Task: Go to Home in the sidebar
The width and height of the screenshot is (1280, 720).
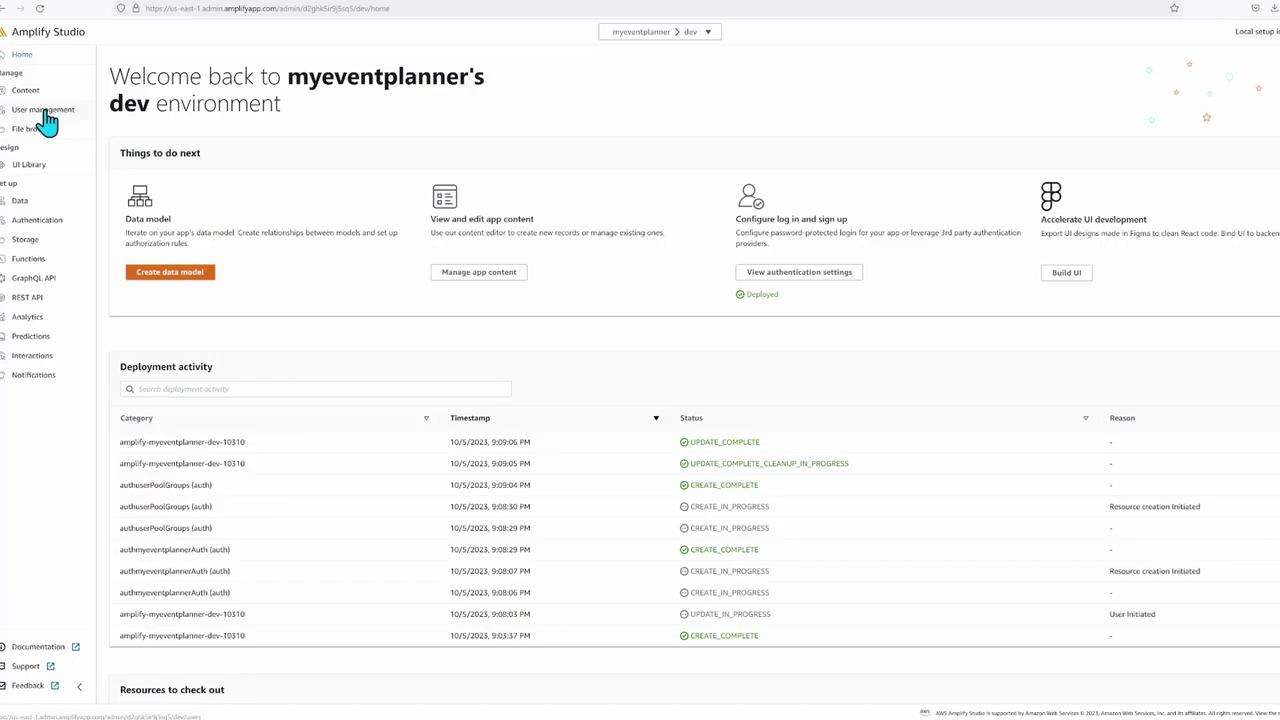Action: tap(22, 54)
